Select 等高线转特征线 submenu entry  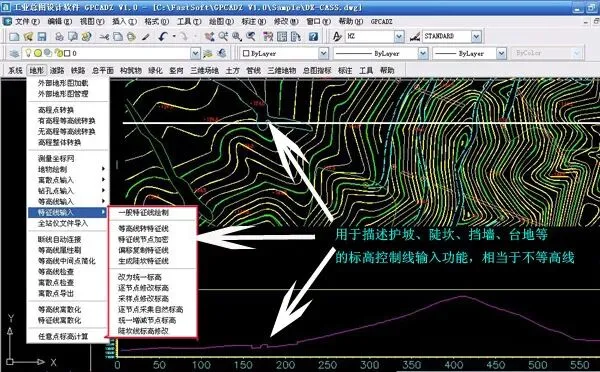pos(143,229)
